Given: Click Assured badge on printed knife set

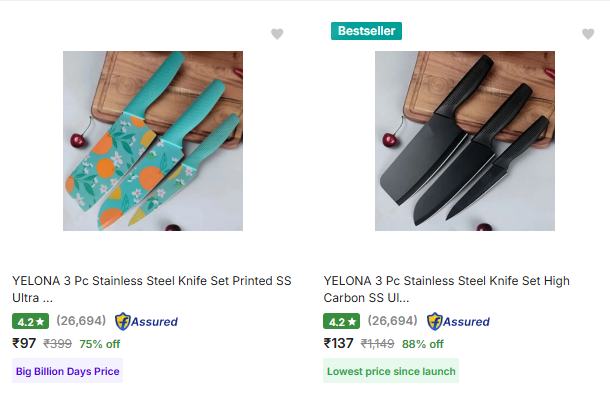Looking at the screenshot, I should pos(146,321).
